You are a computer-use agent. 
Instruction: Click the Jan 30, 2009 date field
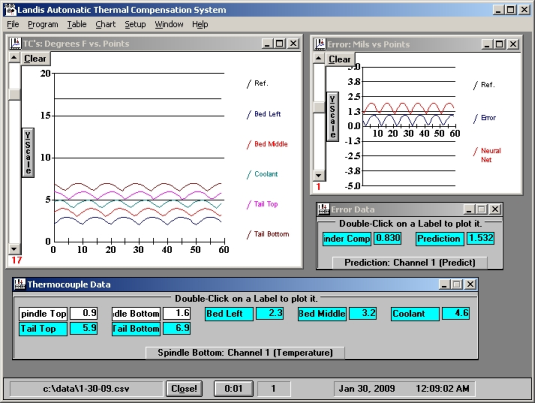[367, 389]
